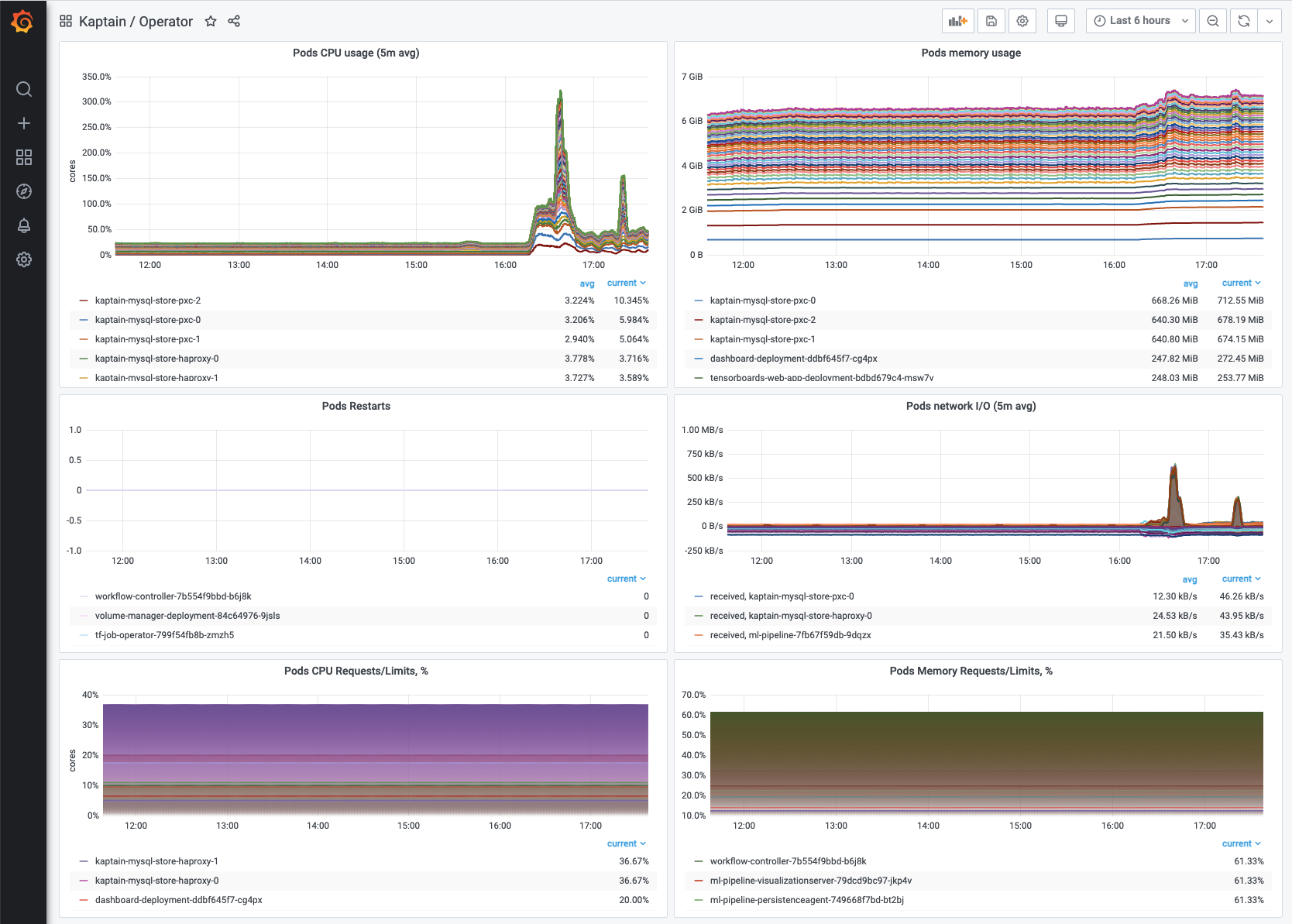Click color swatch for kaptain-mysql-store-haproxy-1 in CPU Requests legend
The height and width of the screenshot is (924, 1292).
pos(84,861)
